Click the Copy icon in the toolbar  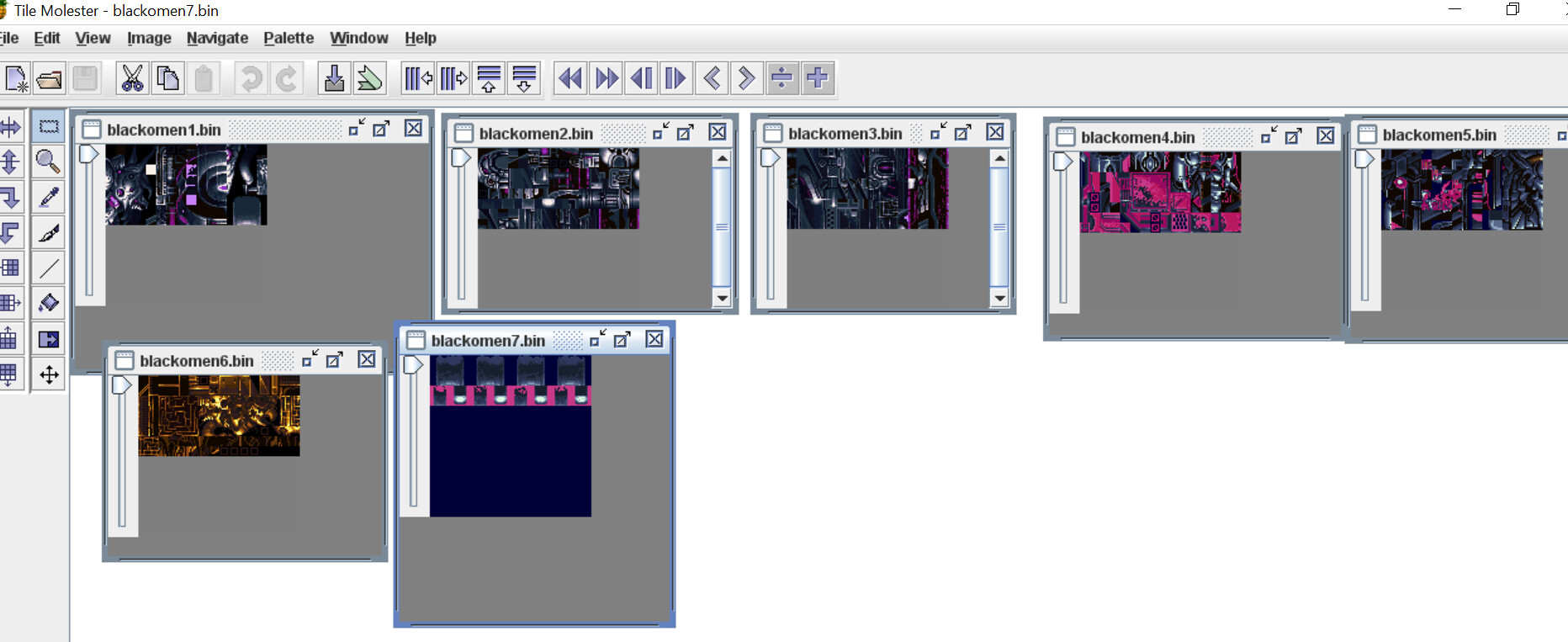click(168, 78)
